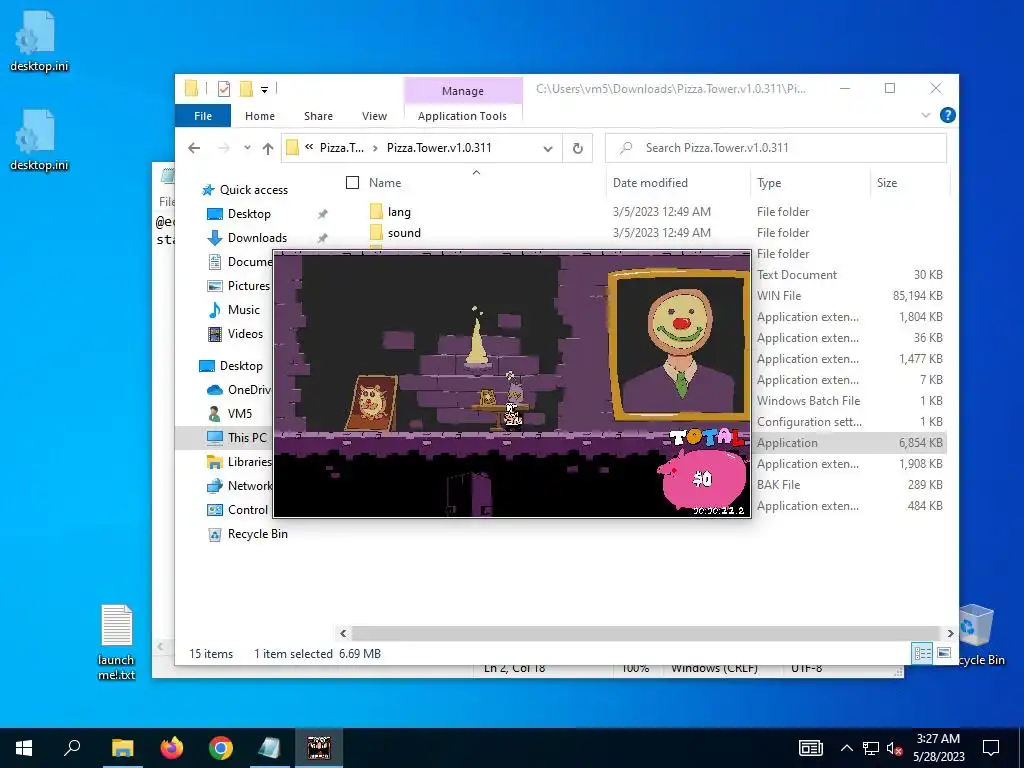Screen dimensions: 1024x768
Task: Open the File tab in Explorer ribbon
Action: [202, 116]
